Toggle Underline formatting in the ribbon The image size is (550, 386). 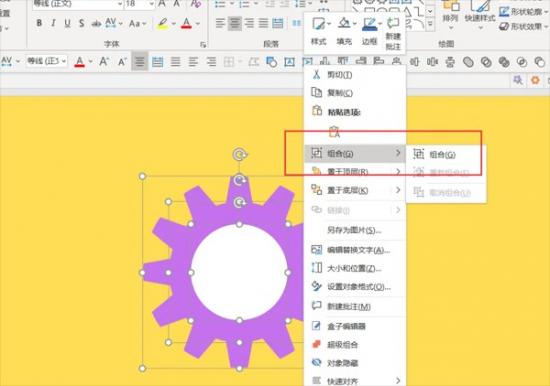(x=67, y=24)
